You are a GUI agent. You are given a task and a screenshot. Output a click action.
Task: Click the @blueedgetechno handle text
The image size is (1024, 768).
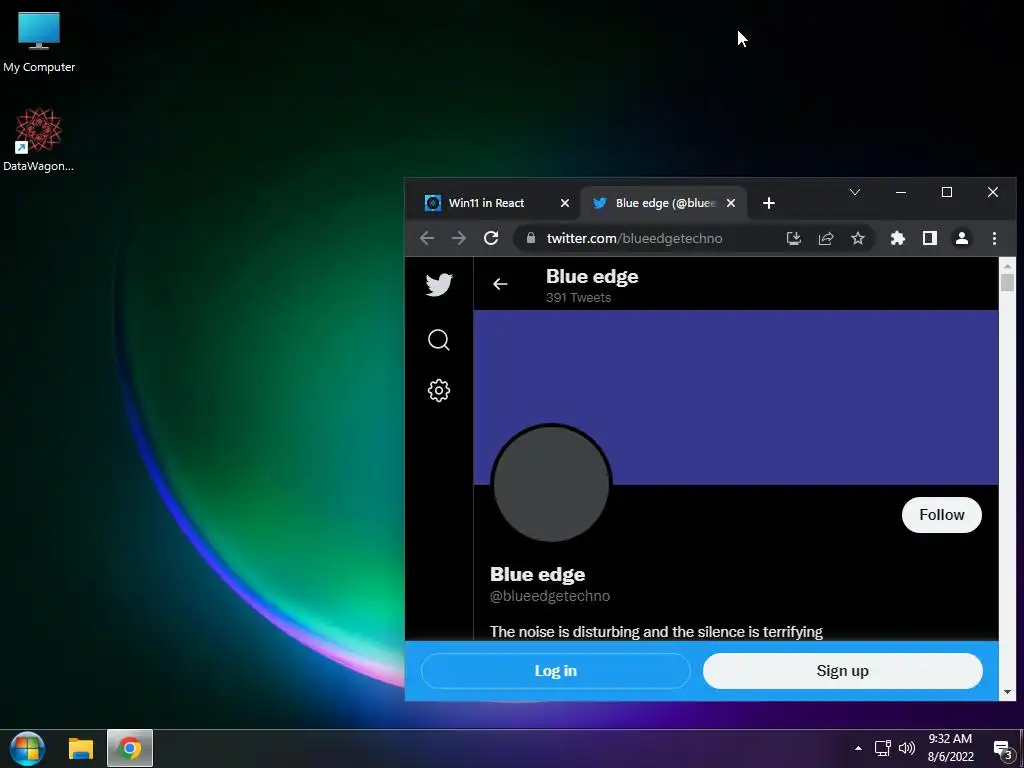[x=550, y=596]
